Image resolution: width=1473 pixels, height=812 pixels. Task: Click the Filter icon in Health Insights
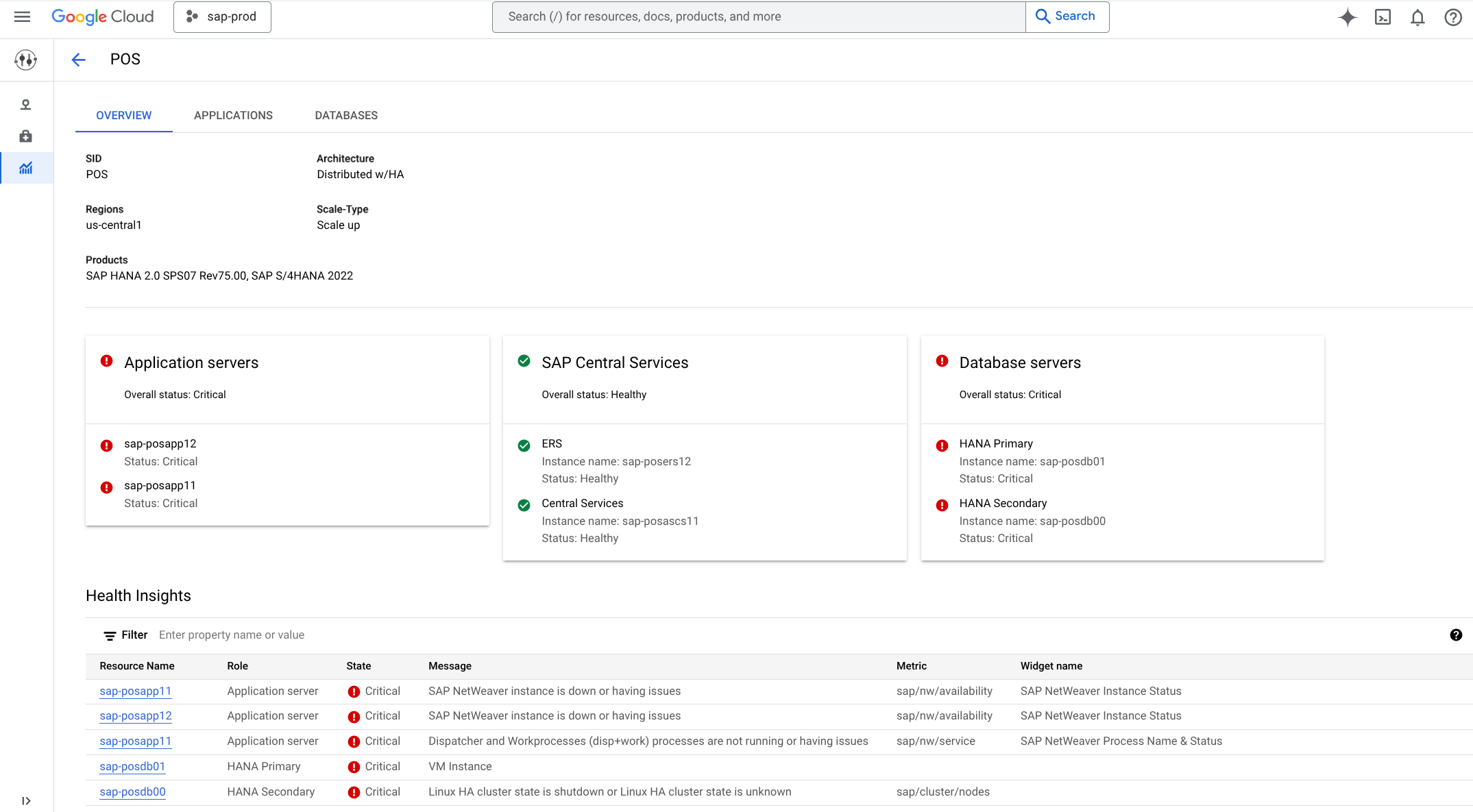tap(110, 636)
